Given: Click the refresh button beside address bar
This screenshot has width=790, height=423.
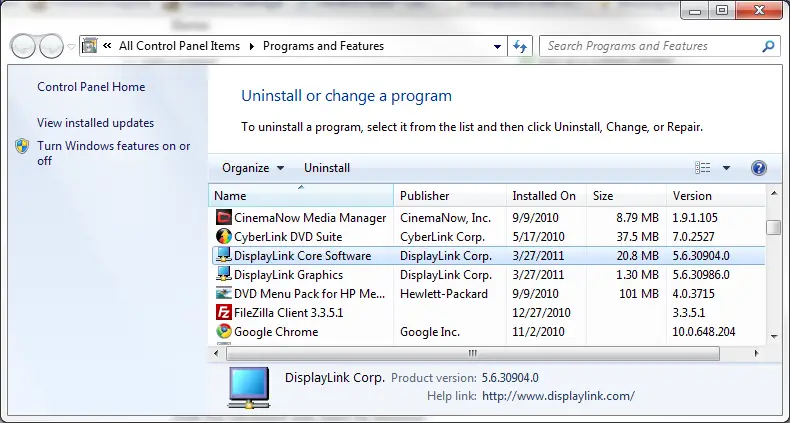Looking at the screenshot, I should point(520,46).
